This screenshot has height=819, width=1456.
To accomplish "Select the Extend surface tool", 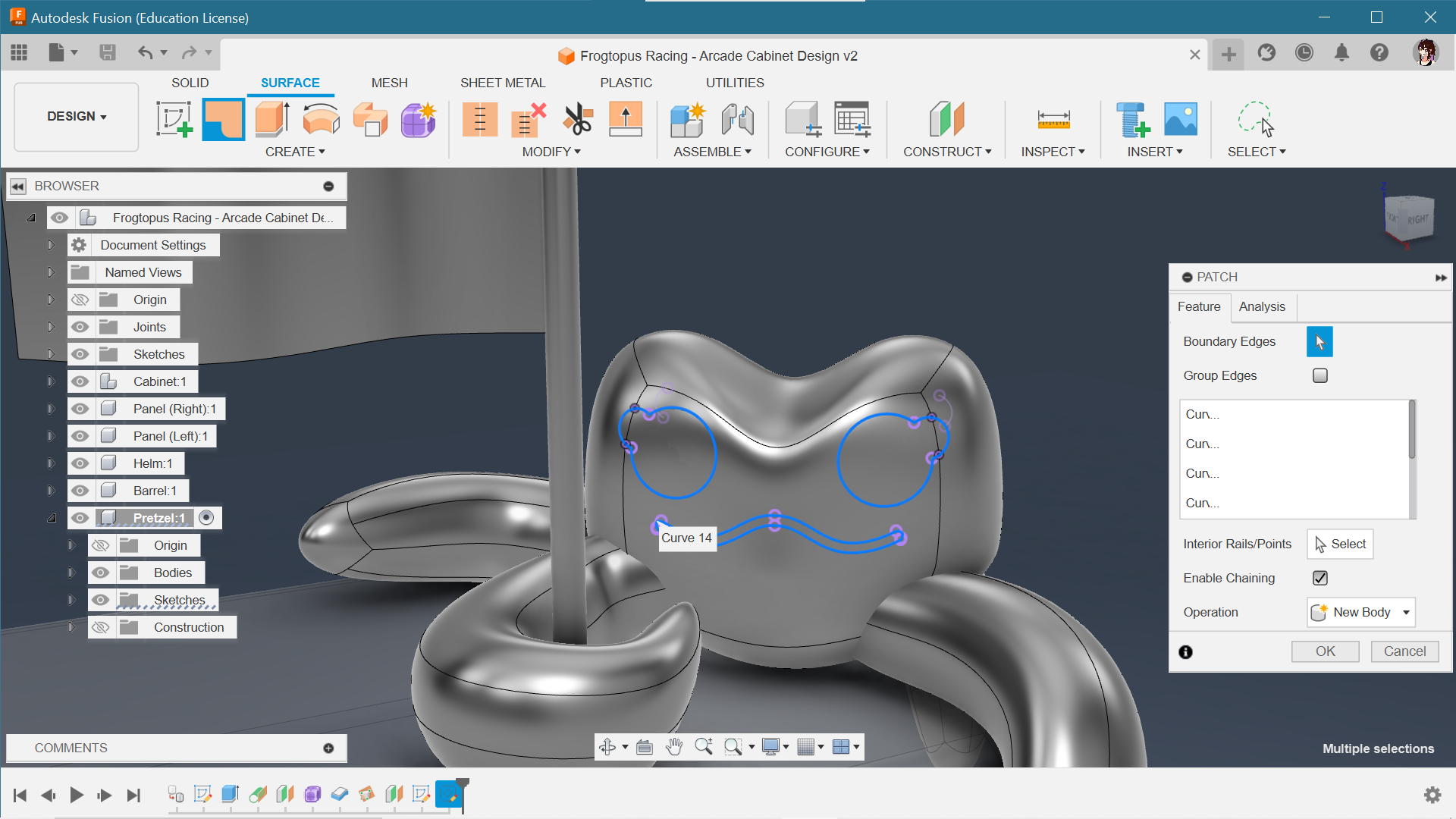I will [626, 120].
